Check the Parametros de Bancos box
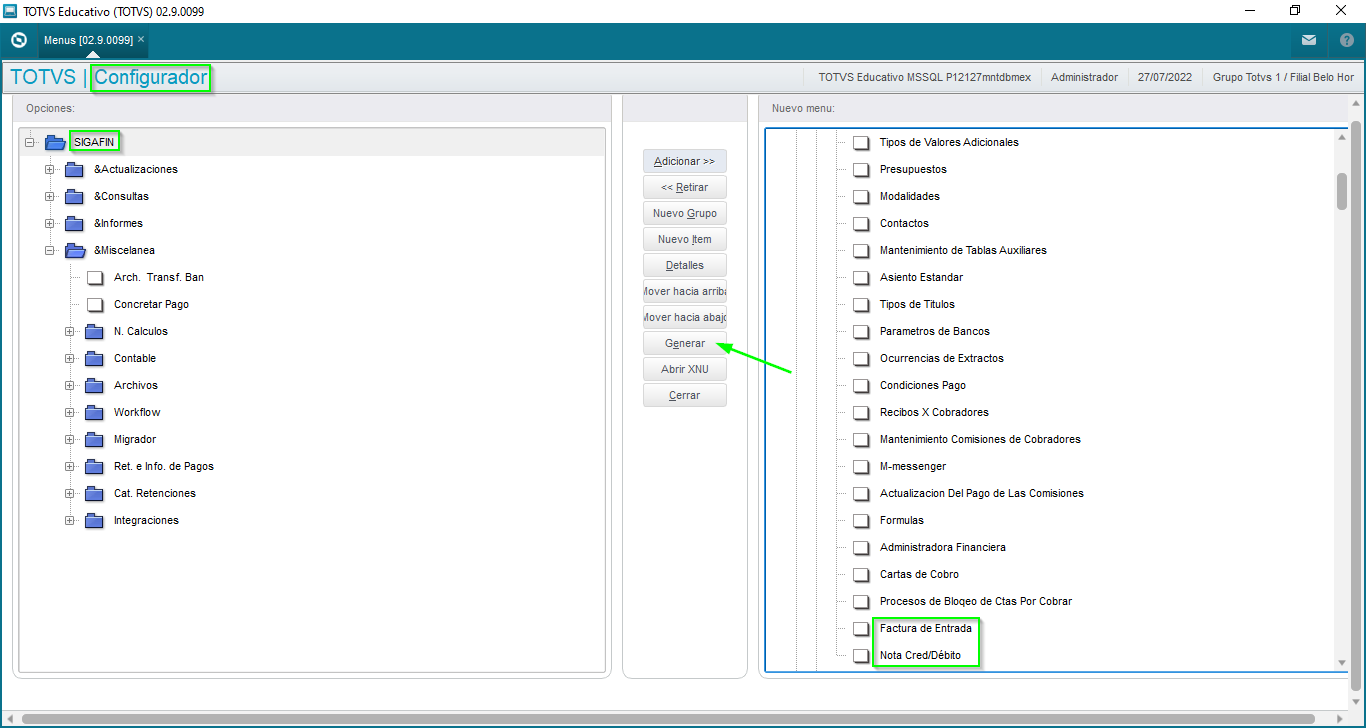The width and height of the screenshot is (1366, 728). [x=861, y=331]
